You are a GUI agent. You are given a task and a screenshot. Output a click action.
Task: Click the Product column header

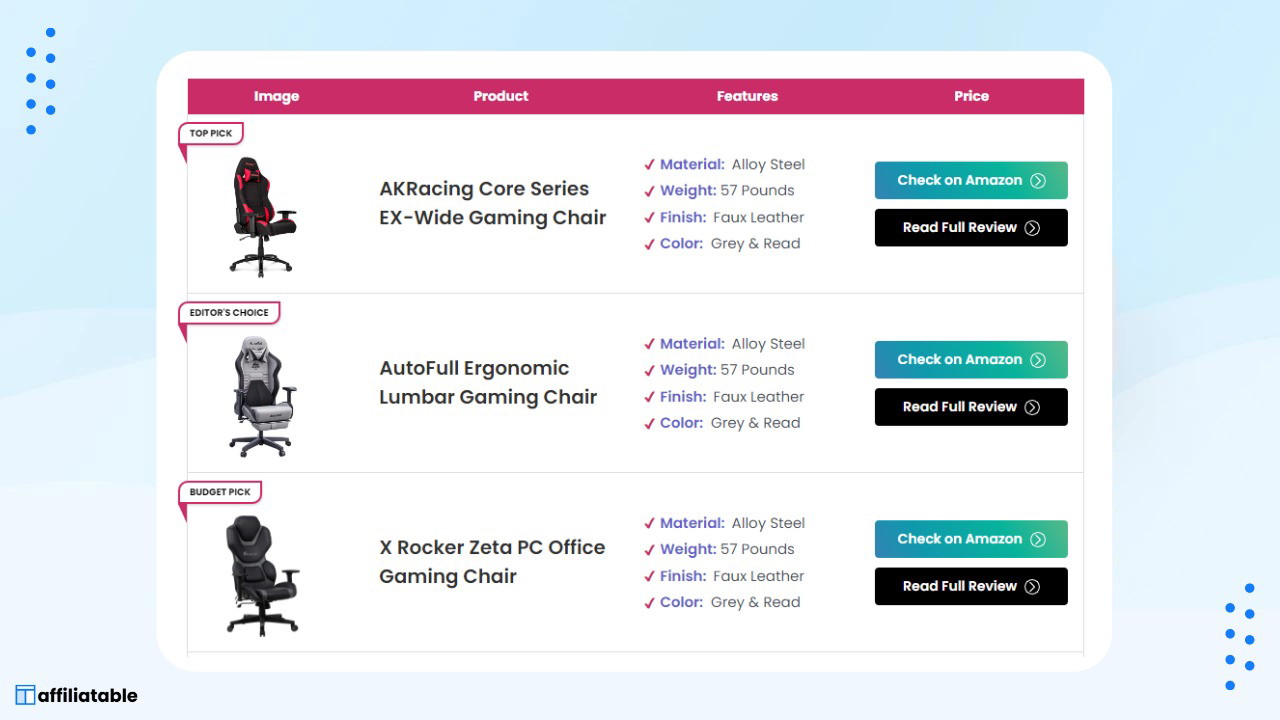click(501, 96)
